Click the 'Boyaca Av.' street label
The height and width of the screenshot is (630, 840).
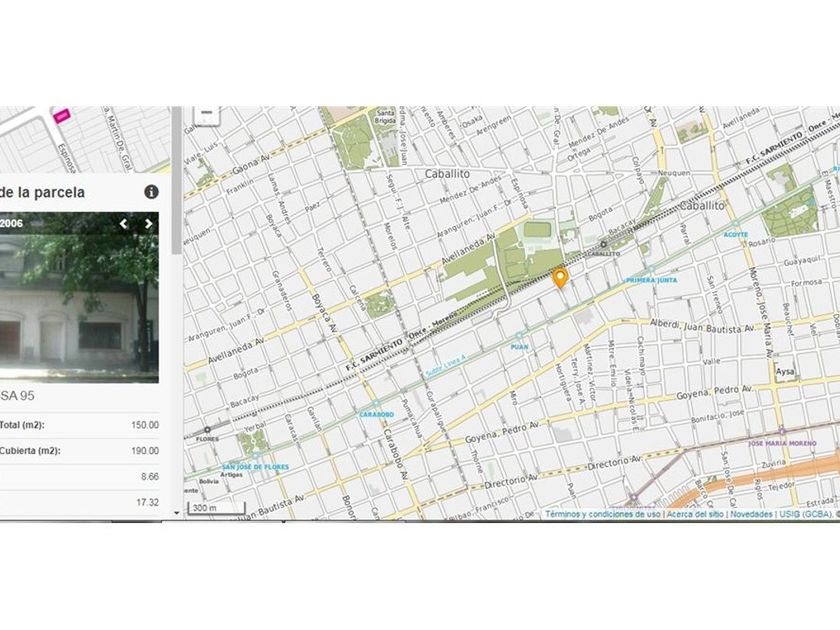pyautogui.click(x=324, y=313)
